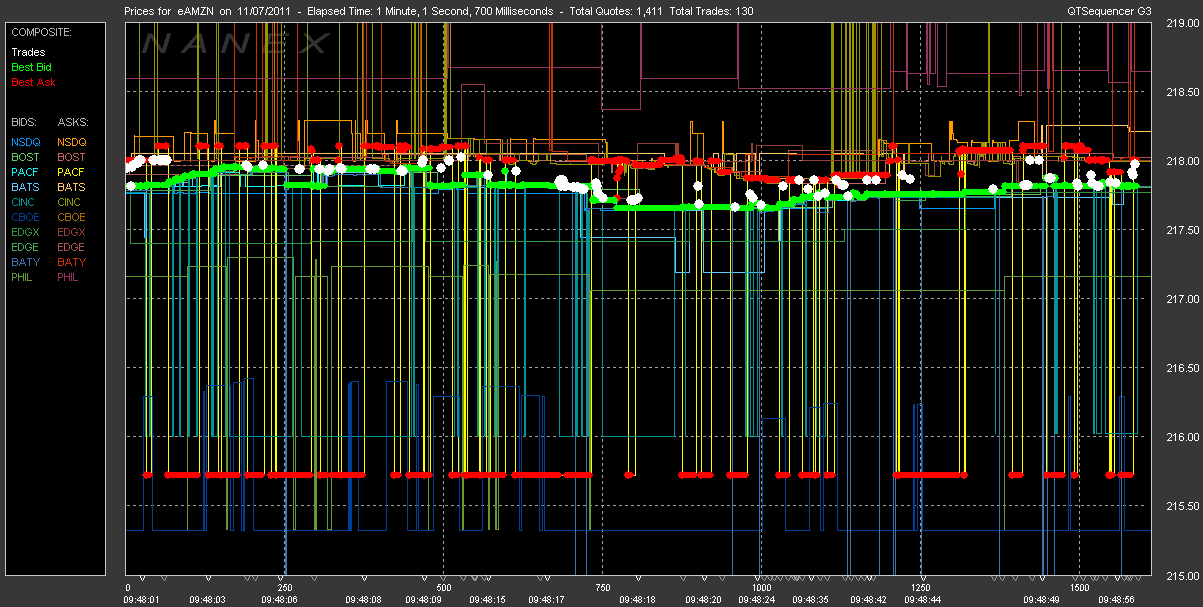Click the 218.00 price axis label
1203x607 pixels.
pos(1183,161)
